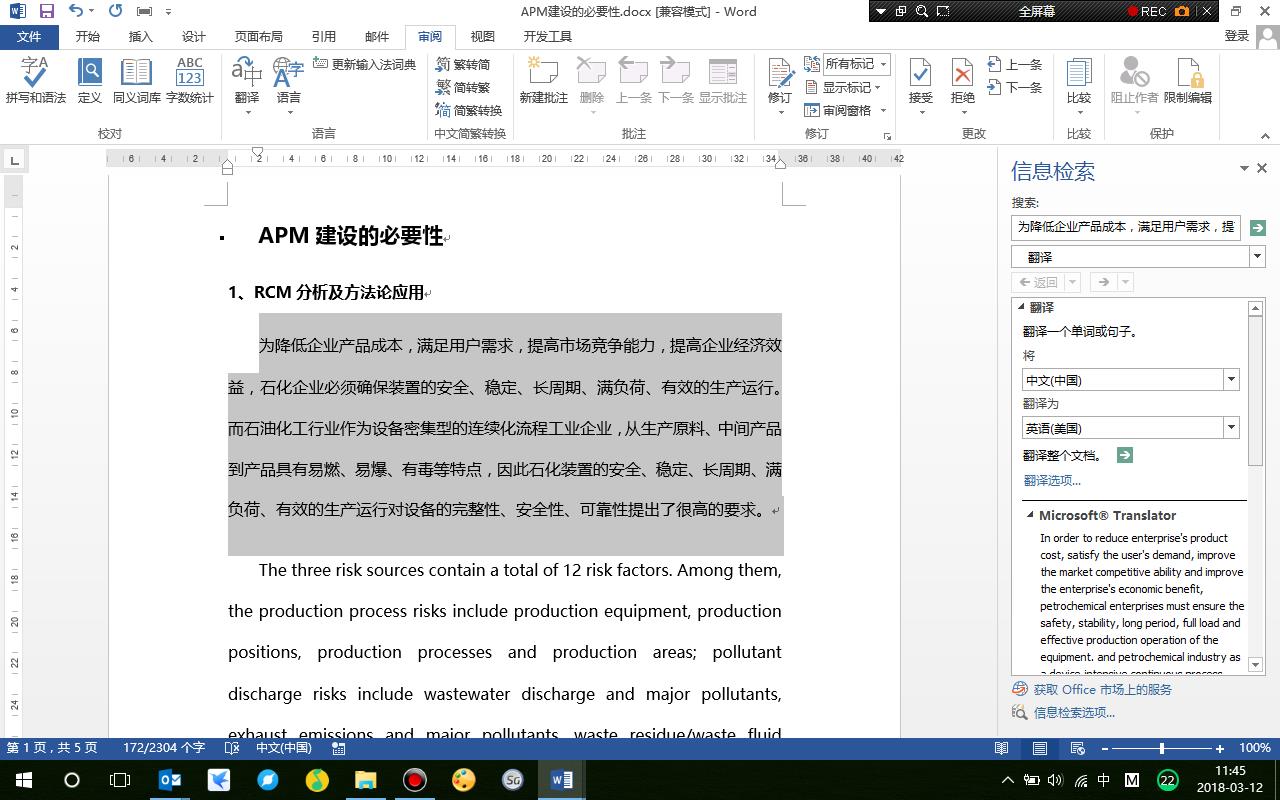Image resolution: width=1280 pixels, height=800 pixels.
Task: Switch to Read Mode view in status bar
Action: coord(1001,748)
